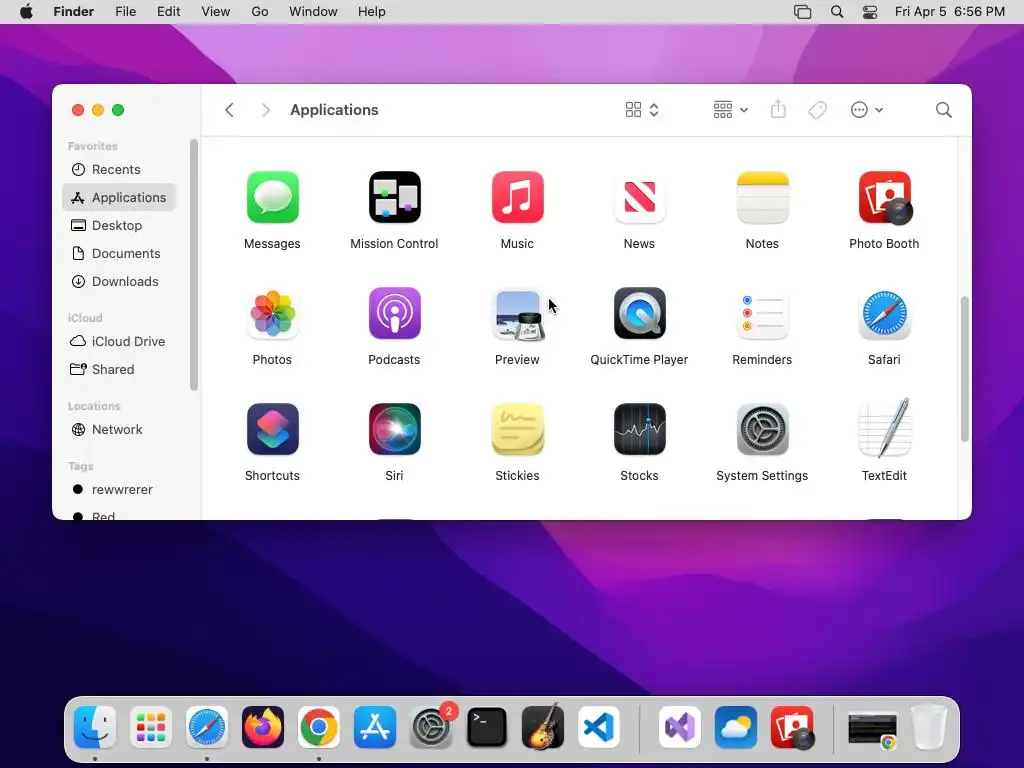This screenshot has width=1024, height=768.
Task: Open the icon view switcher dropdown
Action: pyautogui.click(x=642, y=110)
